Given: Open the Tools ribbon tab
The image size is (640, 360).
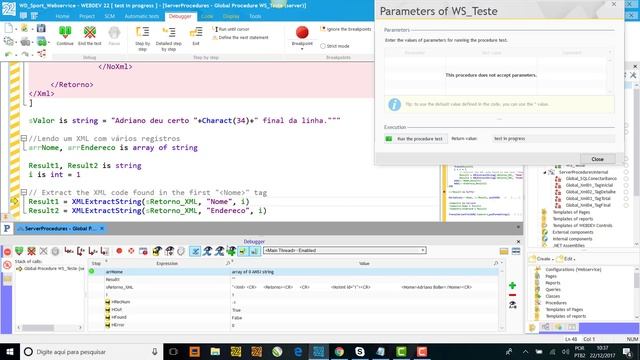Looking at the screenshot, I should click(255, 16).
